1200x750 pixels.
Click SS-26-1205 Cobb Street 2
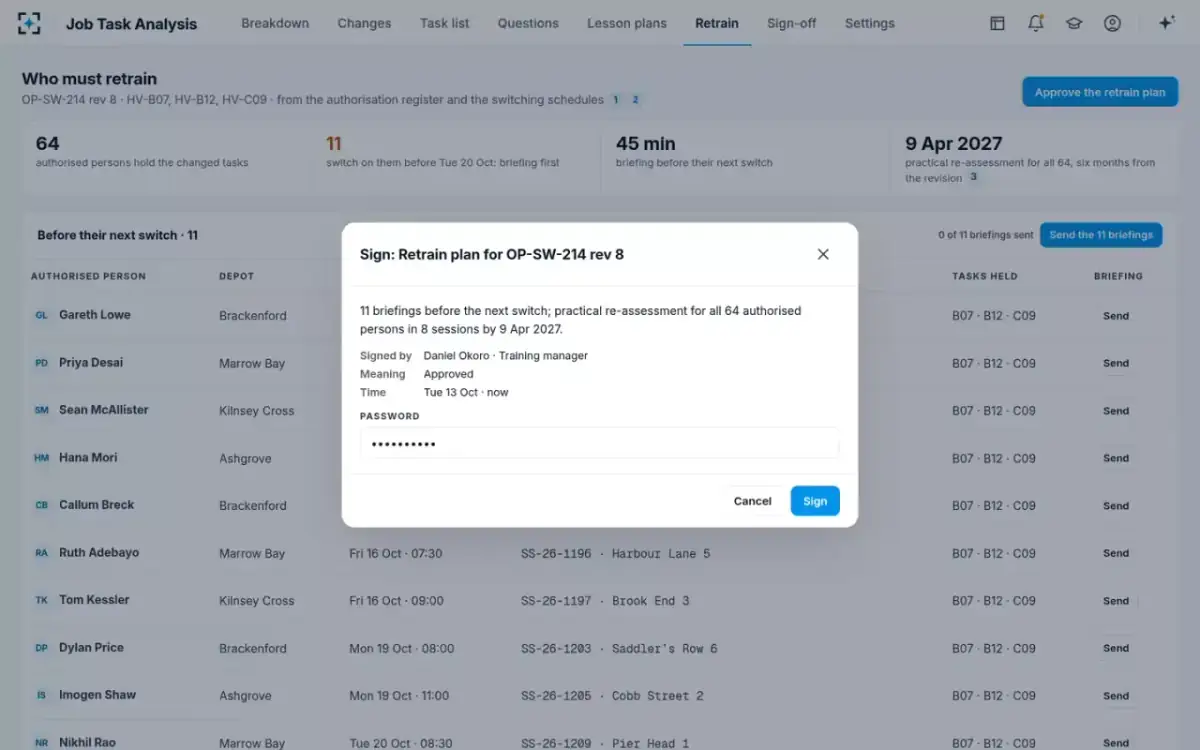click(x=612, y=696)
